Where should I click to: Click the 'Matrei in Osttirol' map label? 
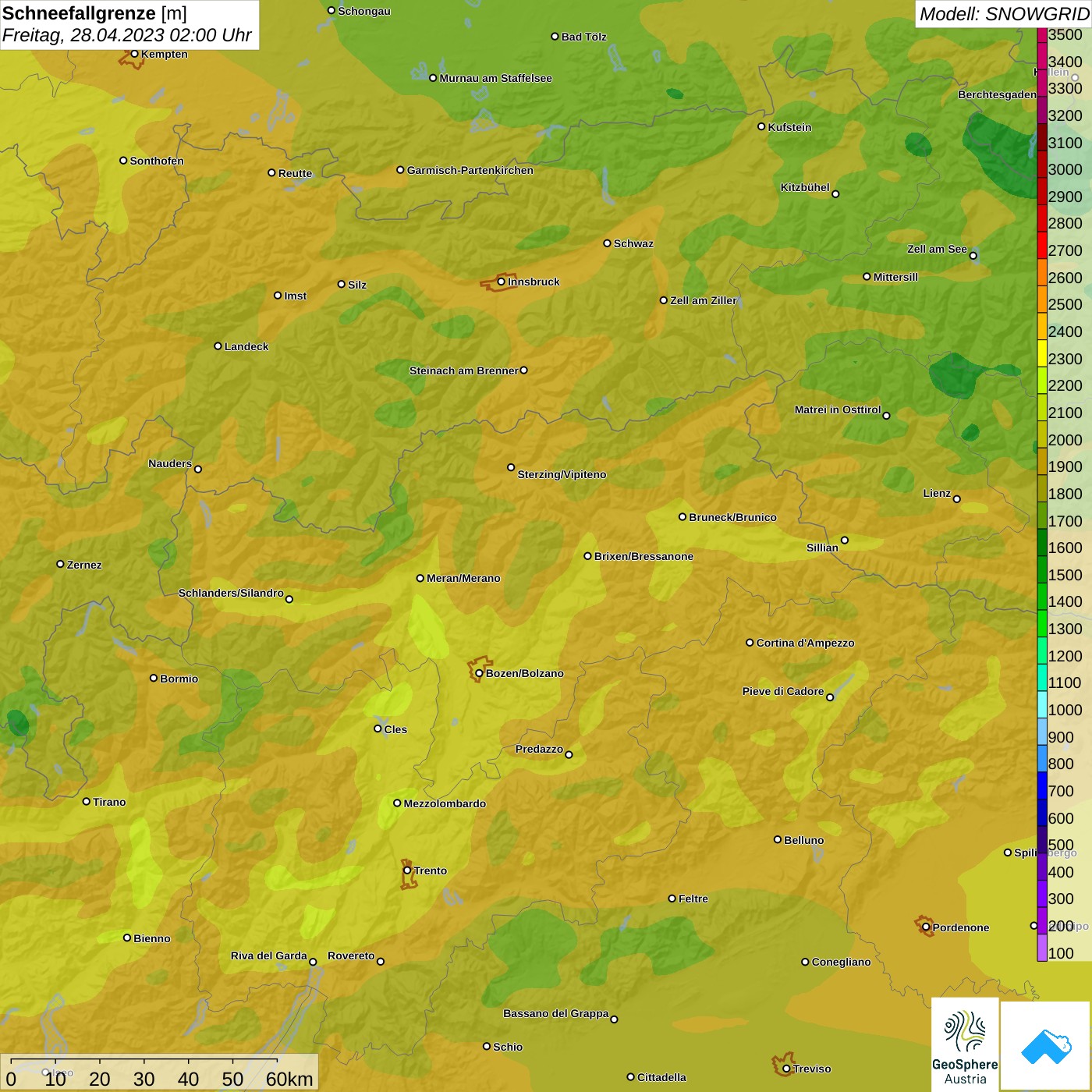(838, 409)
